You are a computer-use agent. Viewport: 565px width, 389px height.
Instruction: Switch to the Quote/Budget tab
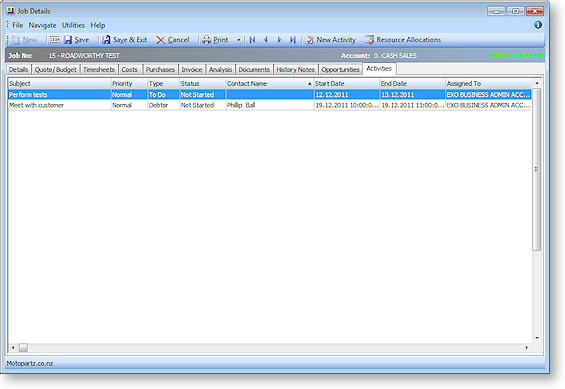tap(55, 70)
